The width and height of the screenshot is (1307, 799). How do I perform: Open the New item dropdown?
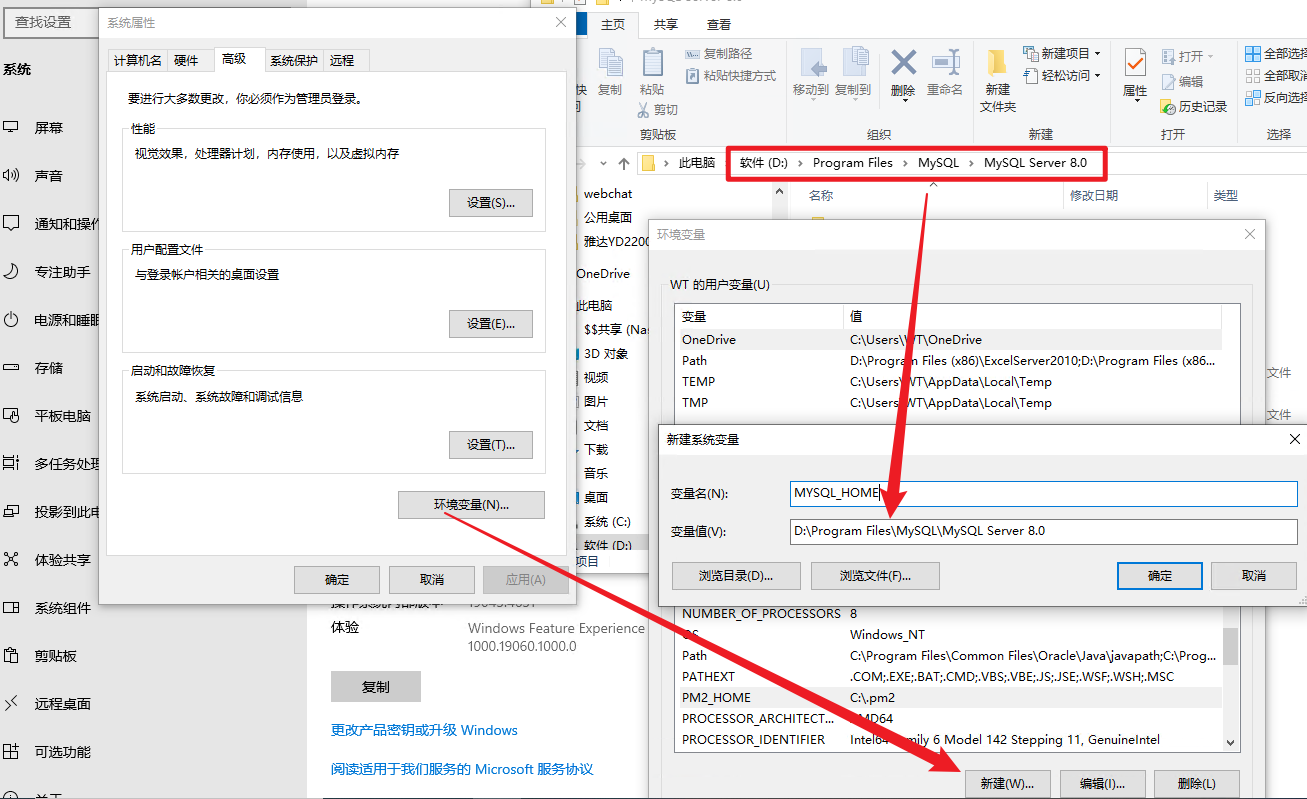1061,53
